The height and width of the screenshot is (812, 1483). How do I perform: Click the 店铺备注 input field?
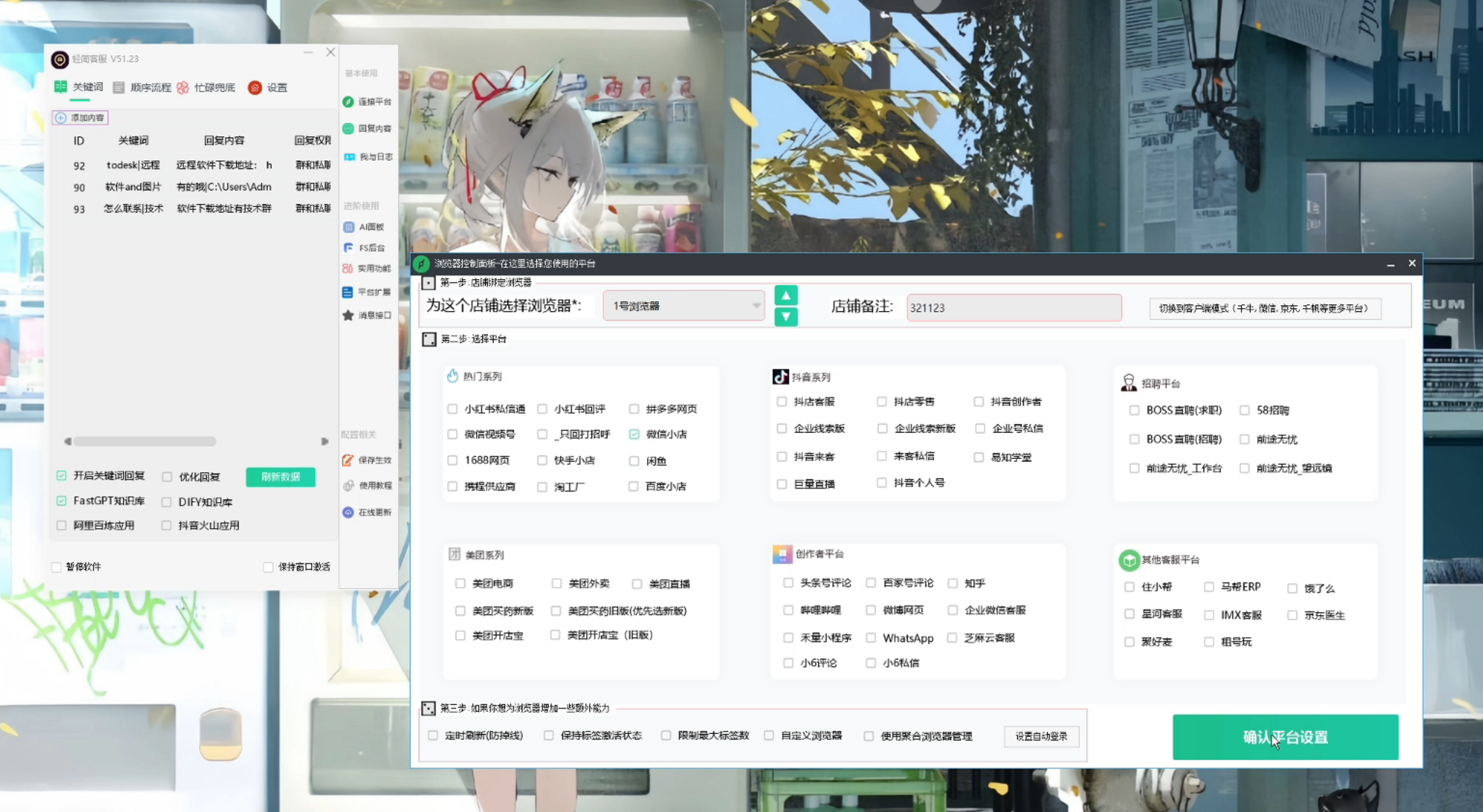(x=1014, y=308)
